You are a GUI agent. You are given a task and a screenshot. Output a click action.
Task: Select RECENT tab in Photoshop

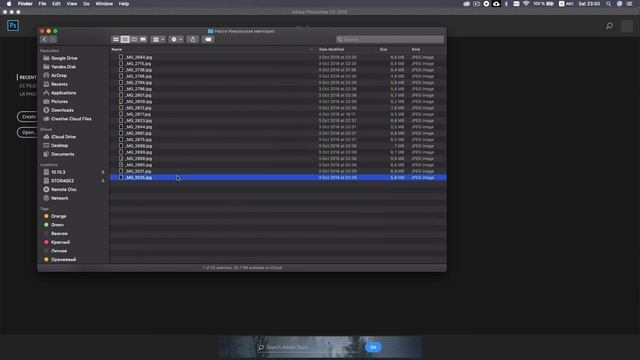28,77
